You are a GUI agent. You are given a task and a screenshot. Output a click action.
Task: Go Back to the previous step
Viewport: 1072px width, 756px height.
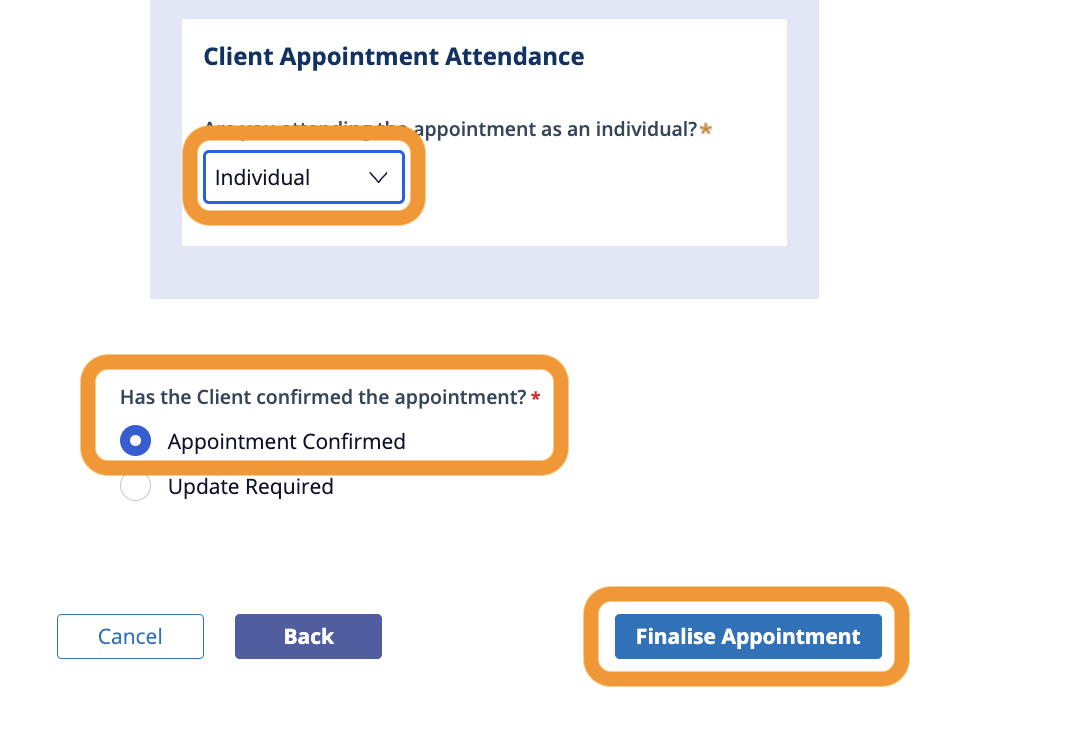[x=308, y=637]
